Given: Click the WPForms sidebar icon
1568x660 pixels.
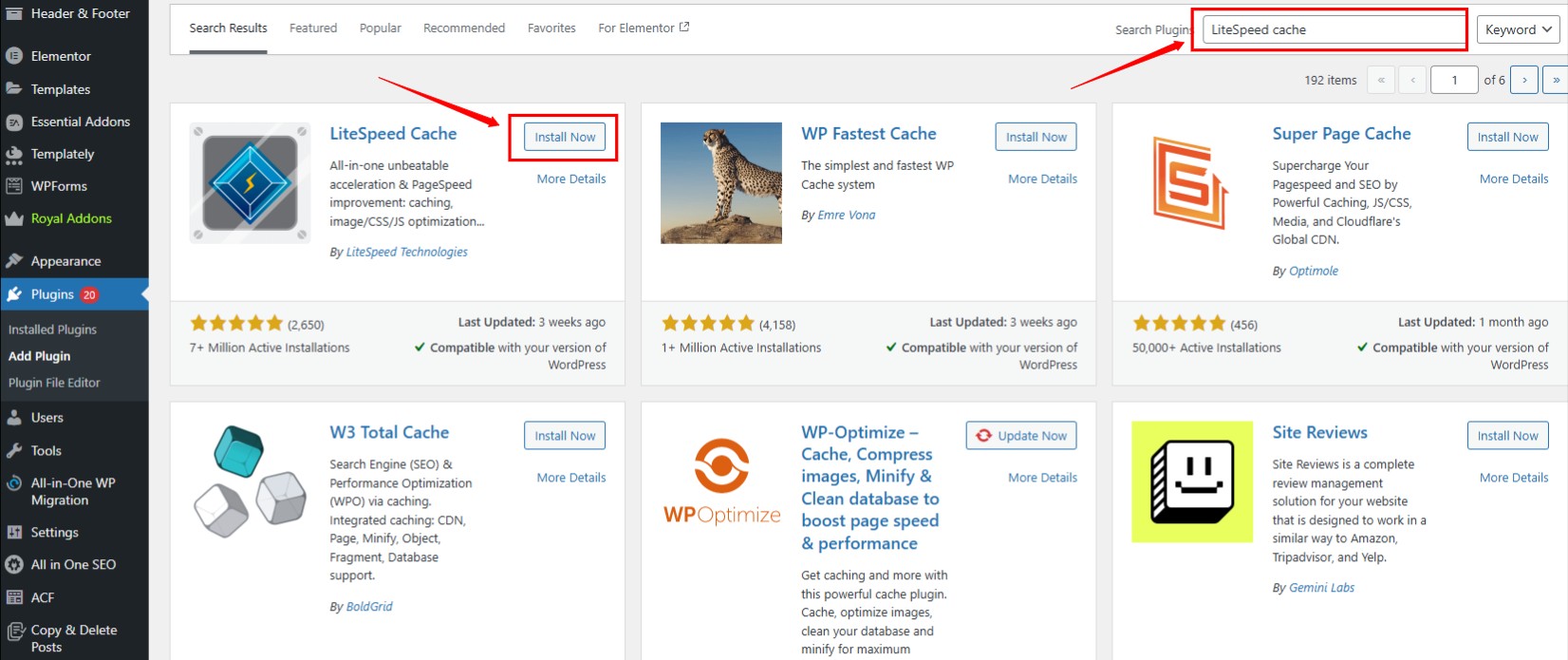Looking at the screenshot, I should tap(14, 186).
